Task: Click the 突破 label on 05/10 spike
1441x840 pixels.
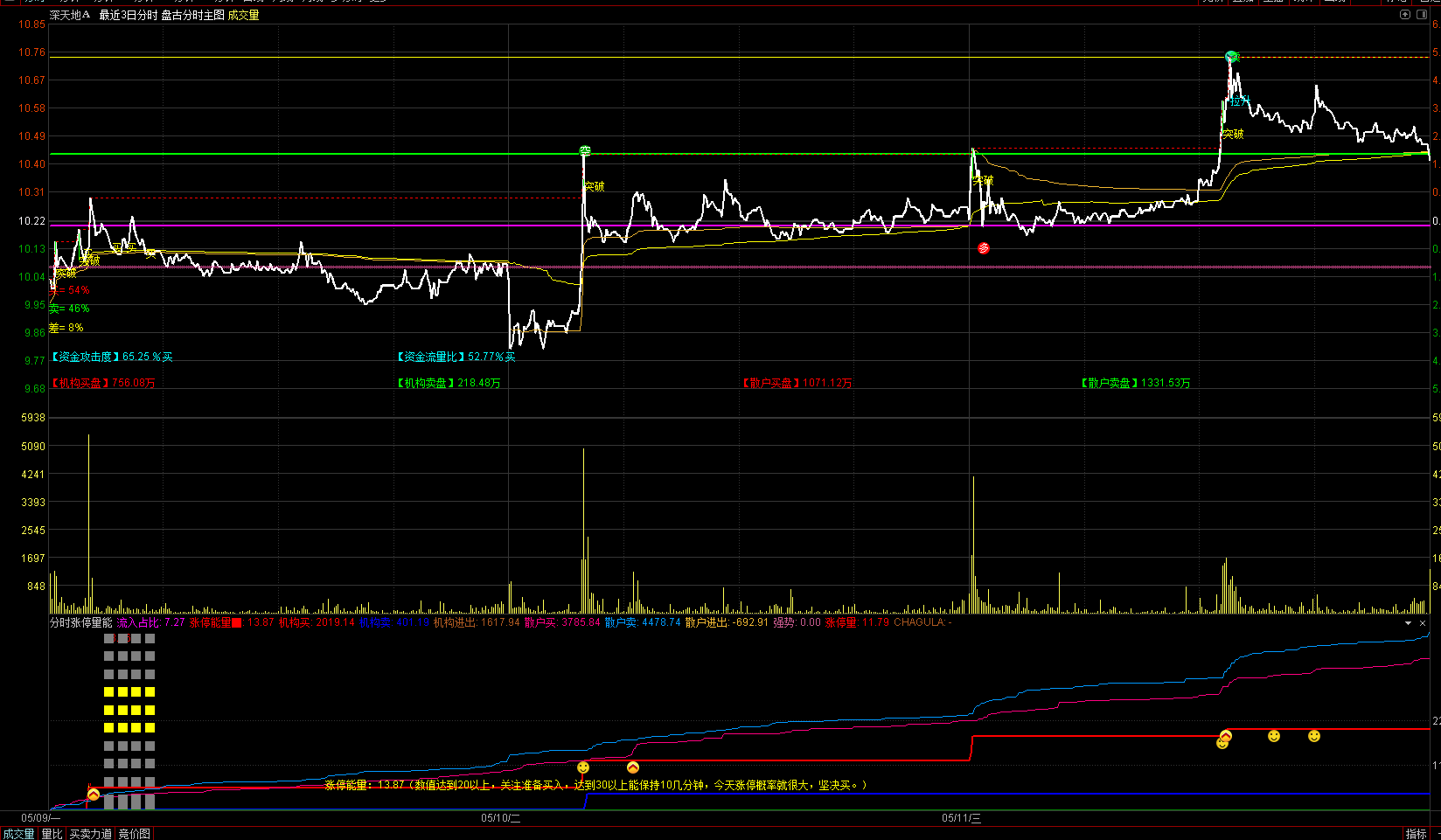Action: 594,186
